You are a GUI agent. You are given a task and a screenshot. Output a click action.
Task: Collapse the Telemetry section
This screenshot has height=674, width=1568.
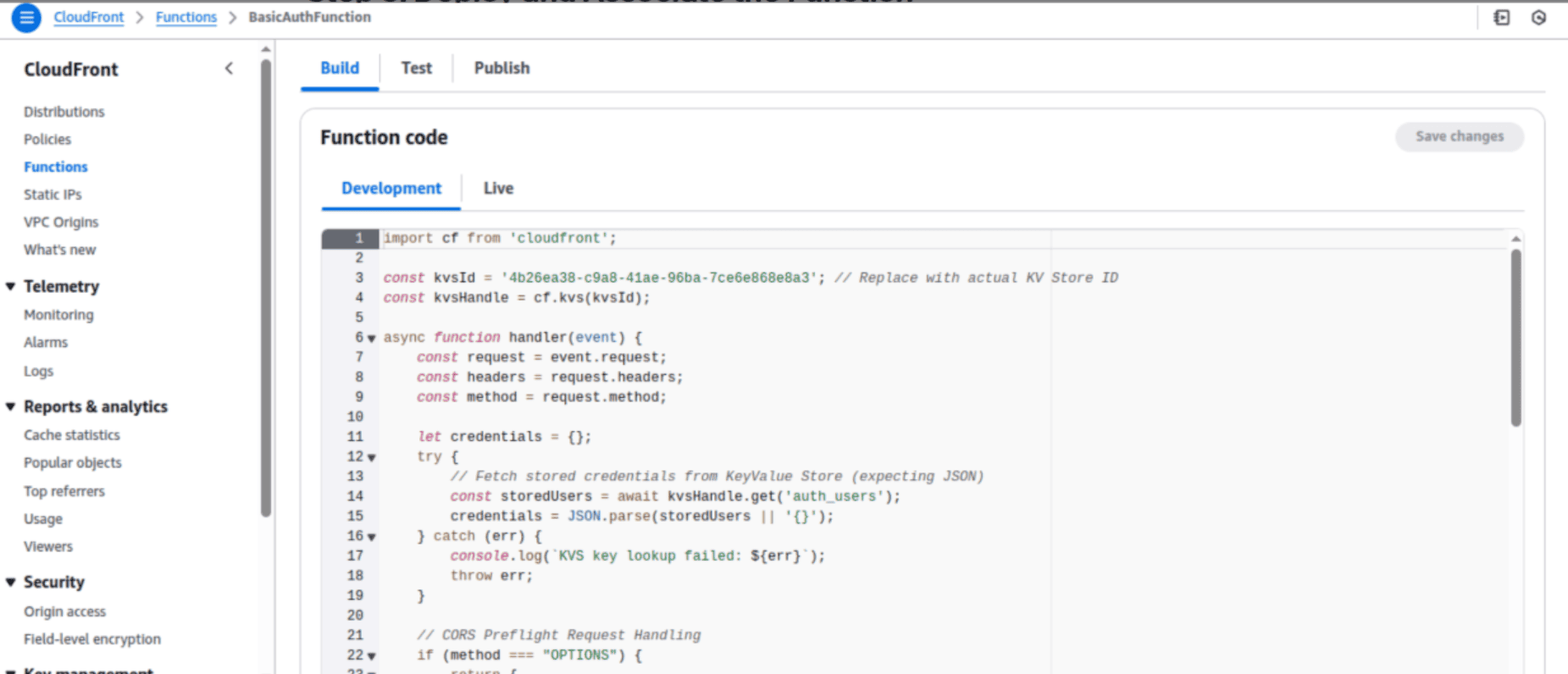(x=11, y=286)
